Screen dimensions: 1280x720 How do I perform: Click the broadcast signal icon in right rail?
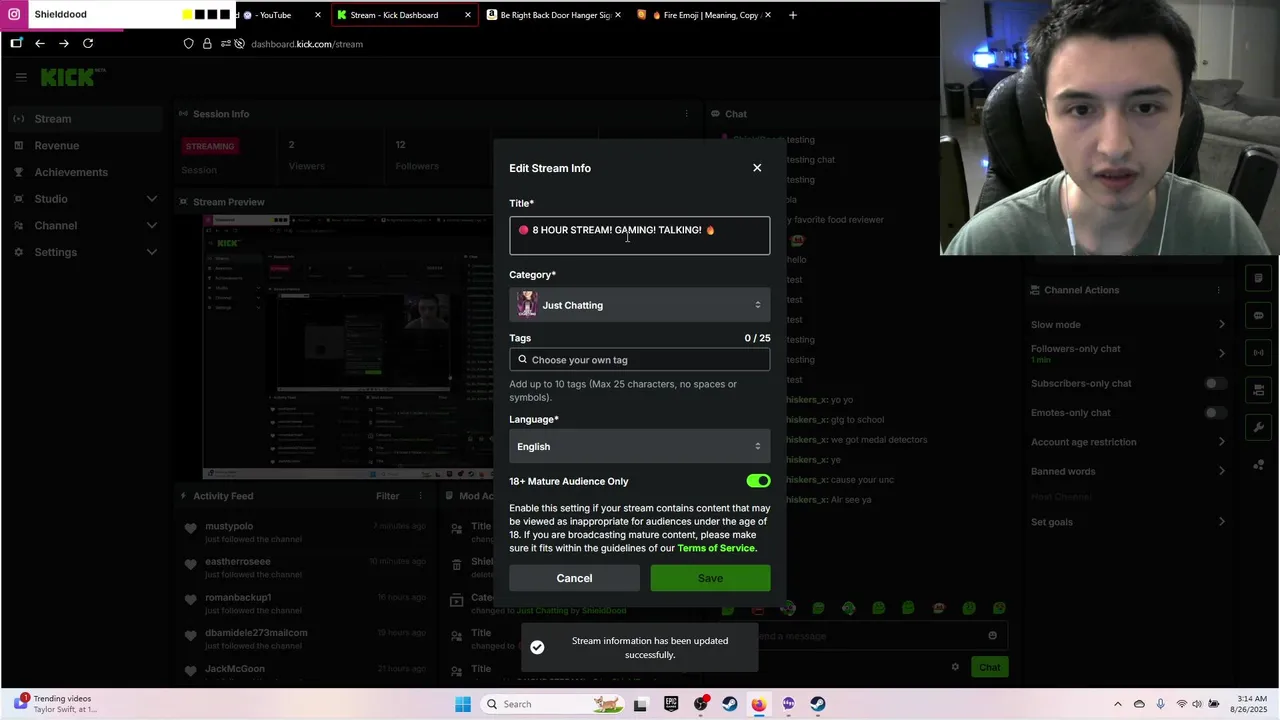1258,353
